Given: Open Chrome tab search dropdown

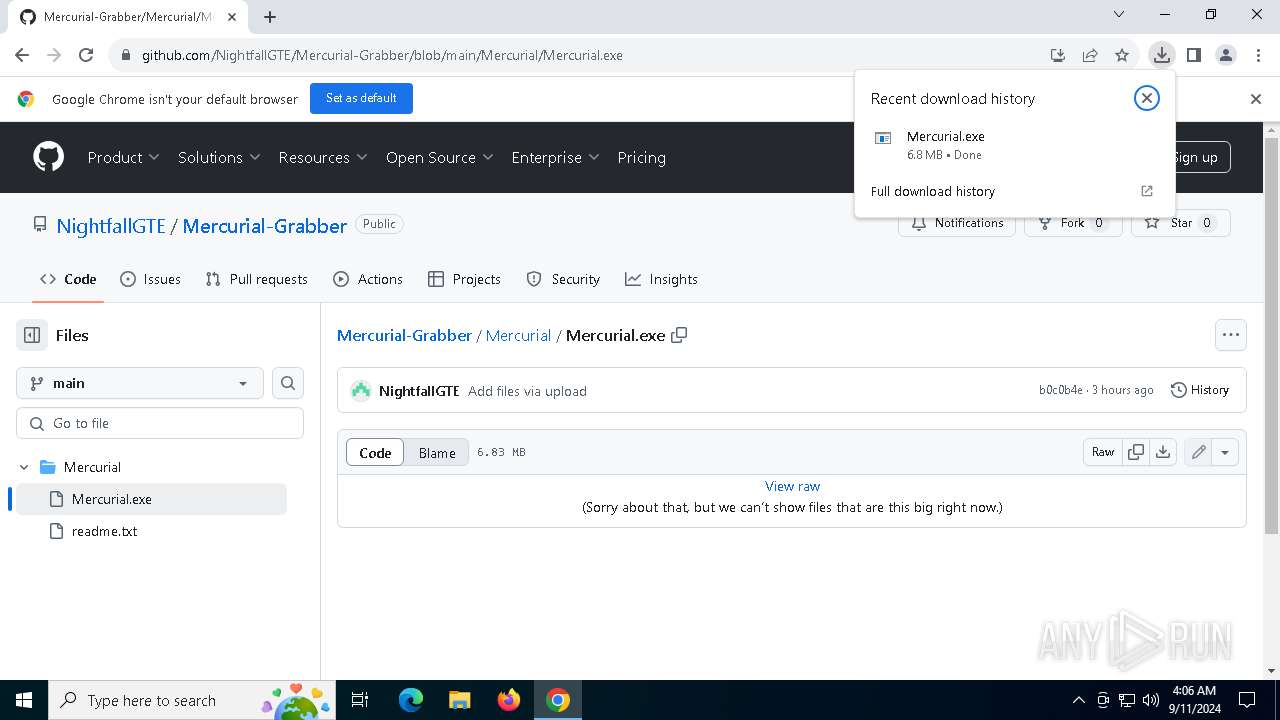Looking at the screenshot, I should (1119, 15).
